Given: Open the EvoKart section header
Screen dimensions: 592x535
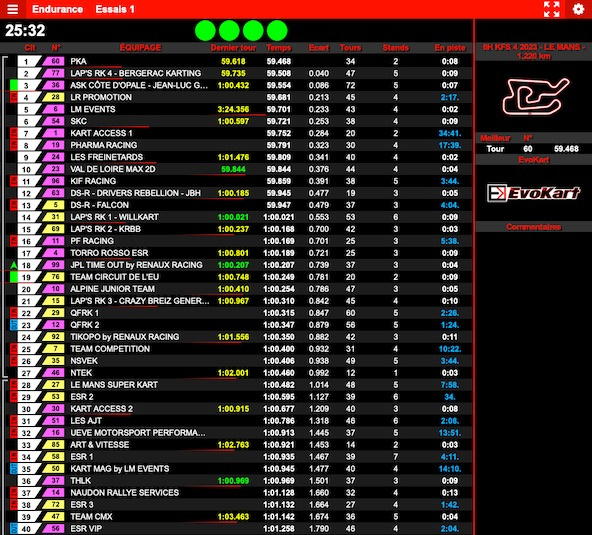Looking at the screenshot, I should pyautogui.click(x=533, y=160).
